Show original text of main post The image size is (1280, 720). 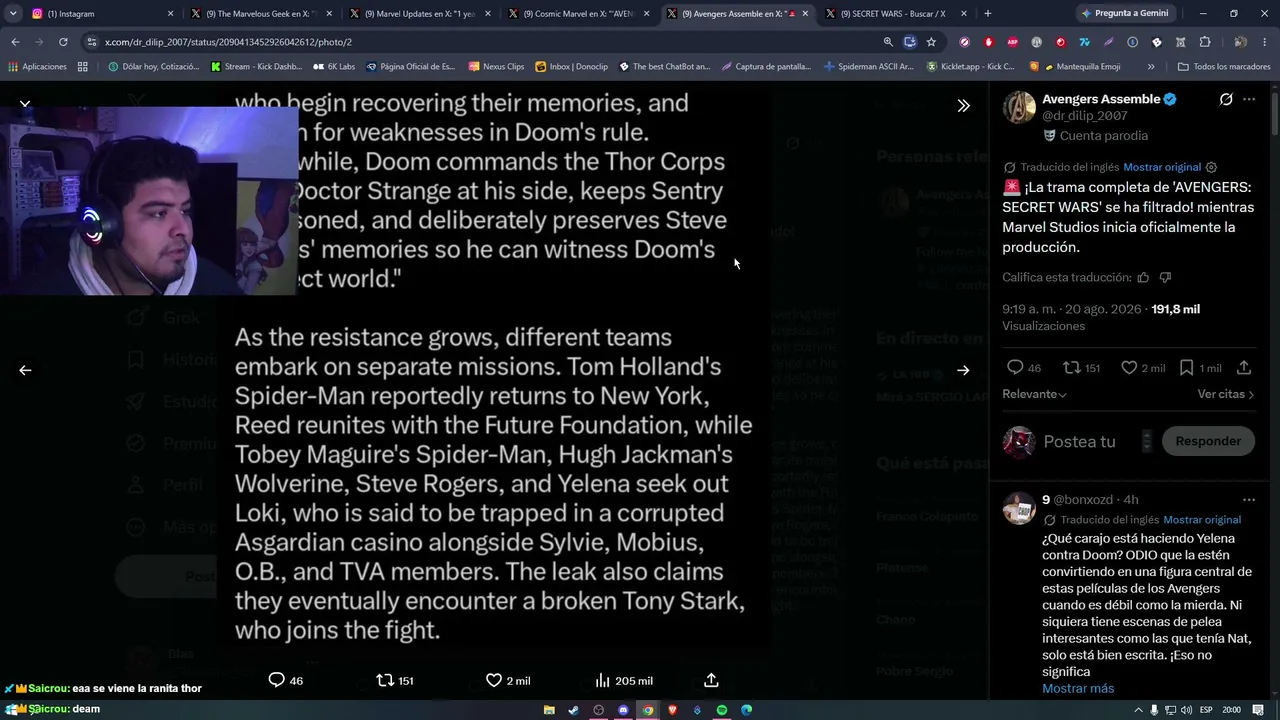(1162, 167)
